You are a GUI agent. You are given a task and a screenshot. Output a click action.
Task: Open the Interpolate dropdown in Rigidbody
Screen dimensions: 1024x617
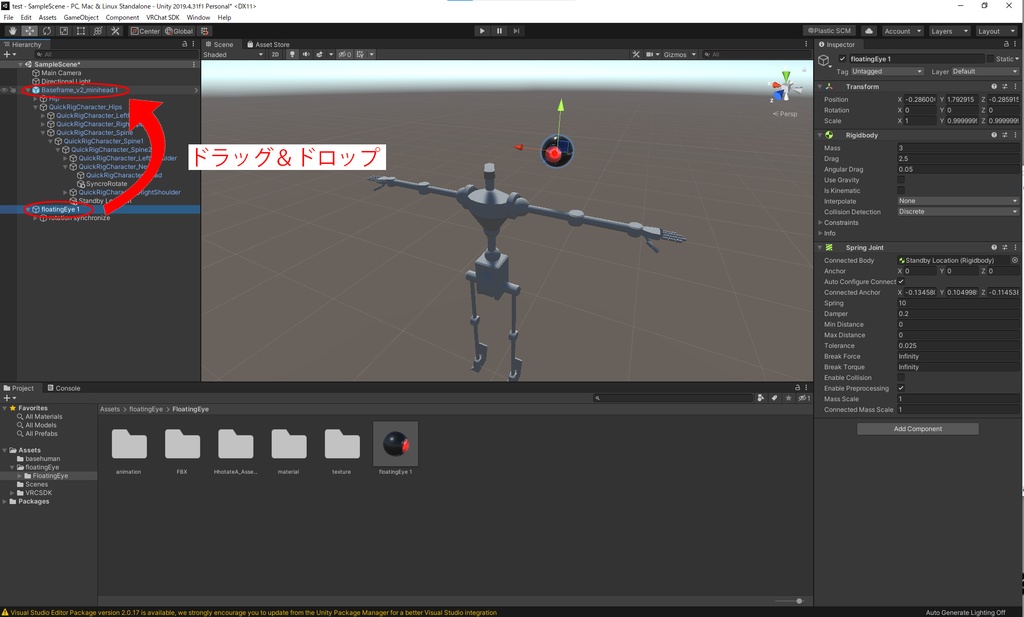click(955, 201)
